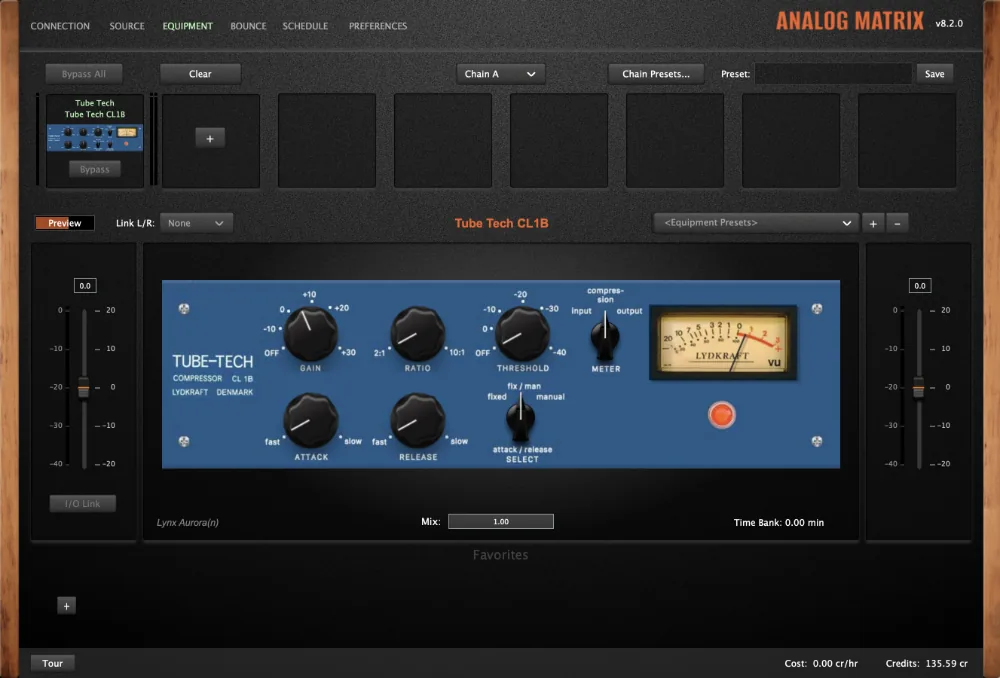Screen dimensions: 1000x678
Task: Click the output level 0.0 value box
Action: (920, 286)
